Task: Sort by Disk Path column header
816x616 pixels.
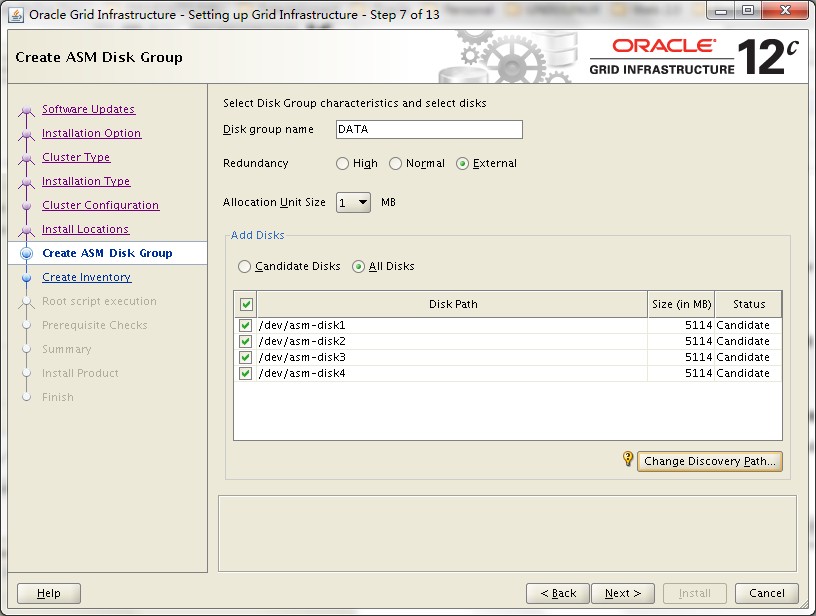Action: pos(453,304)
